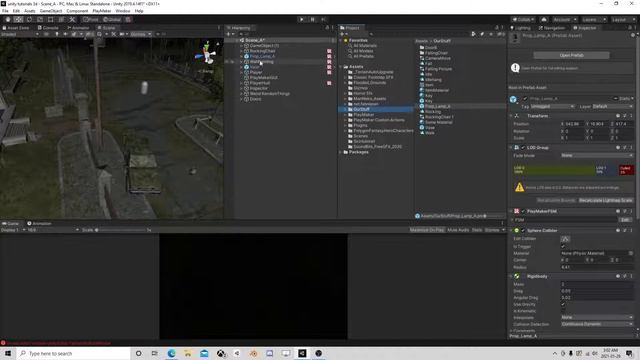Toggle the PlayMakerFSM enabled checkbox

point(523,211)
